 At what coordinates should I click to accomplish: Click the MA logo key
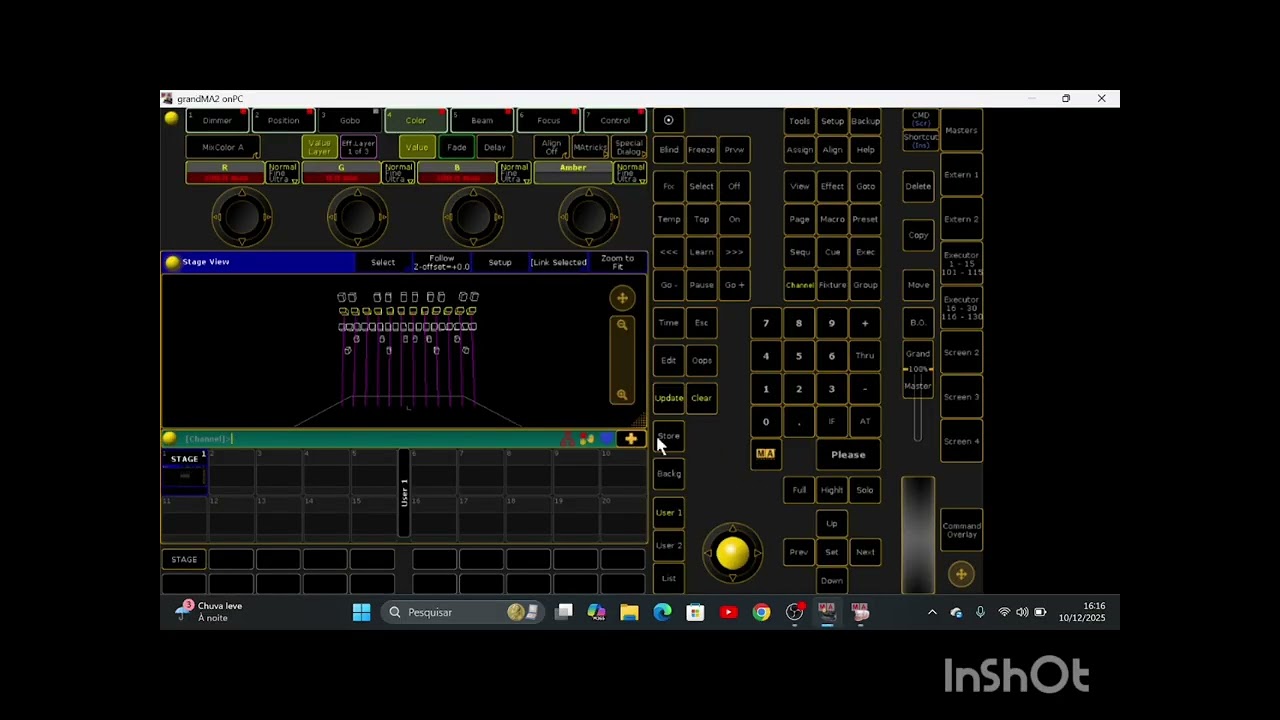point(765,454)
